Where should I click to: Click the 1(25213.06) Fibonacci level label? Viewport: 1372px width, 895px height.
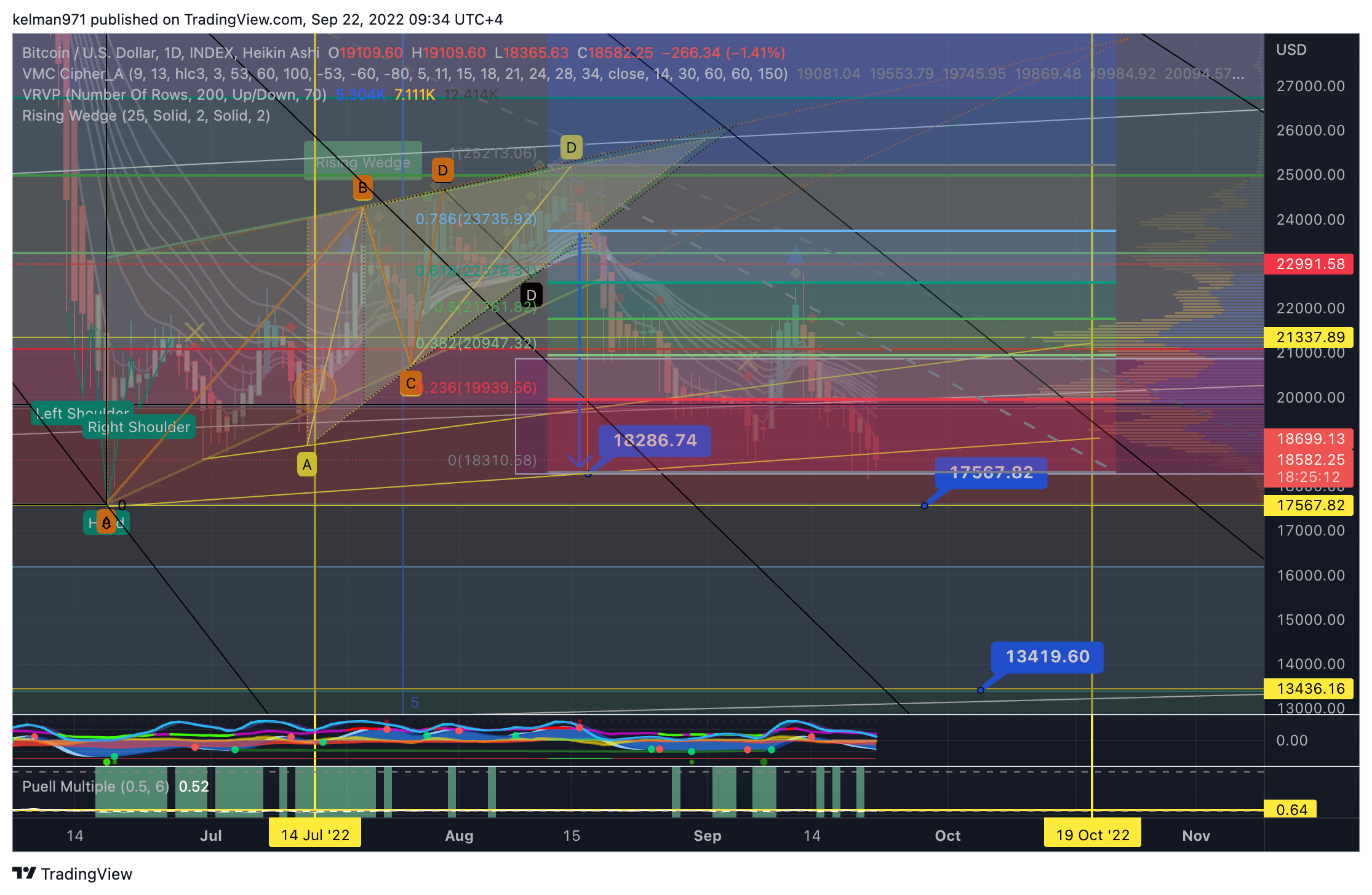click(493, 153)
